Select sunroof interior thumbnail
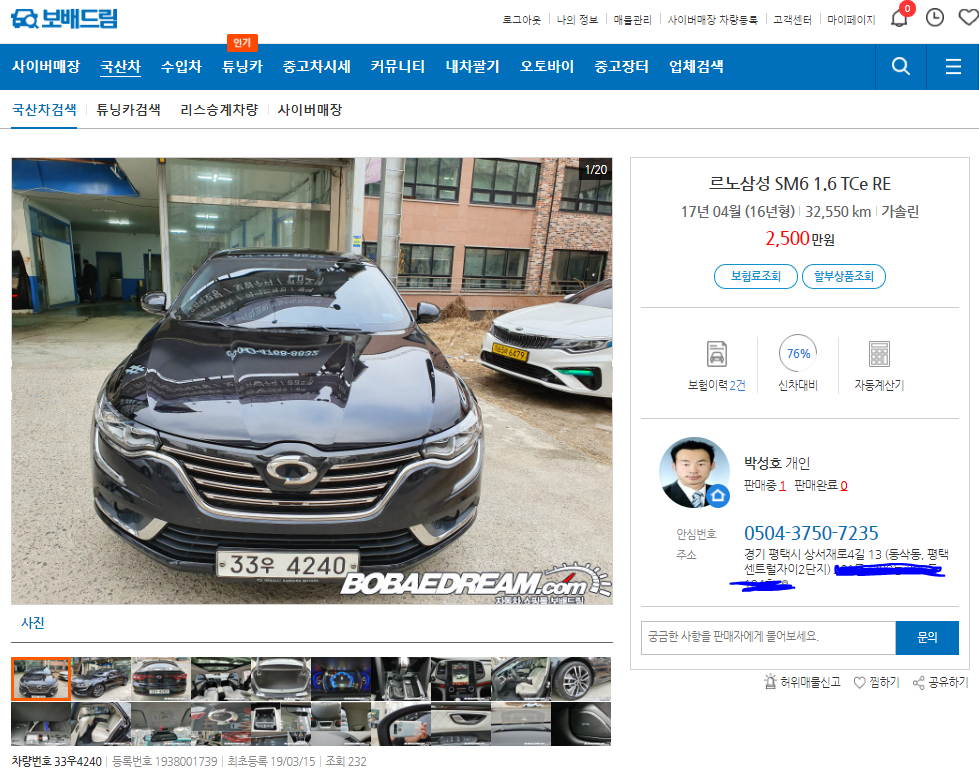Viewport: 979px width, 770px height. tap(220, 679)
